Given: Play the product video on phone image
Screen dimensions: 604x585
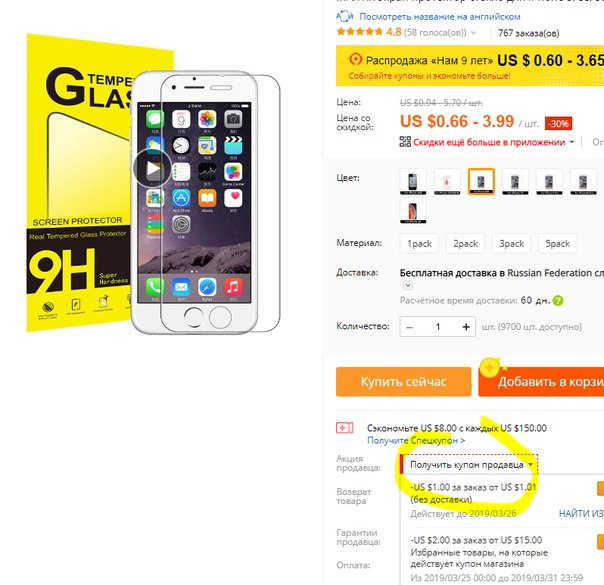Looking at the screenshot, I should click(x=153, y=168).
